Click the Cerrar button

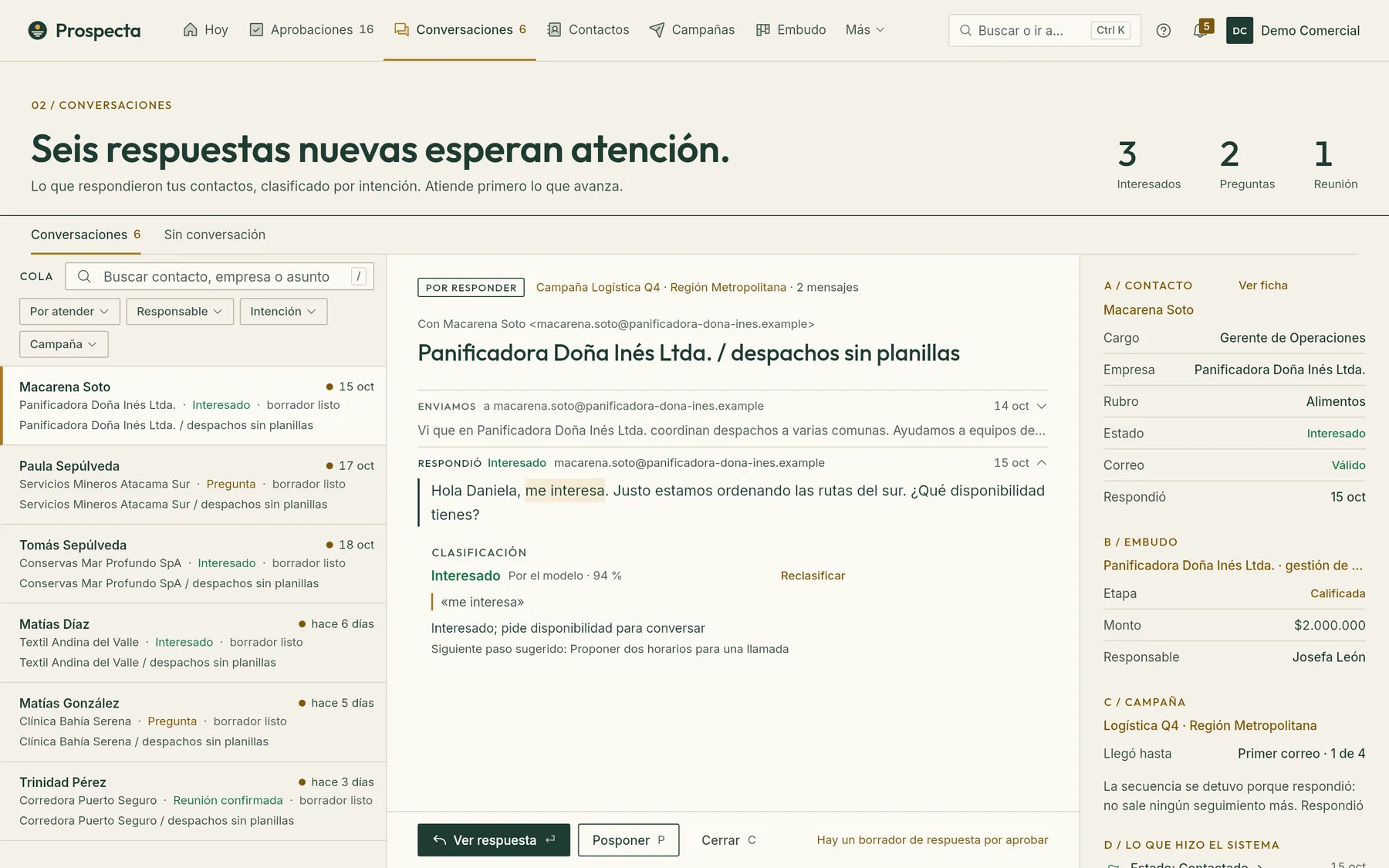pos(728,840)
